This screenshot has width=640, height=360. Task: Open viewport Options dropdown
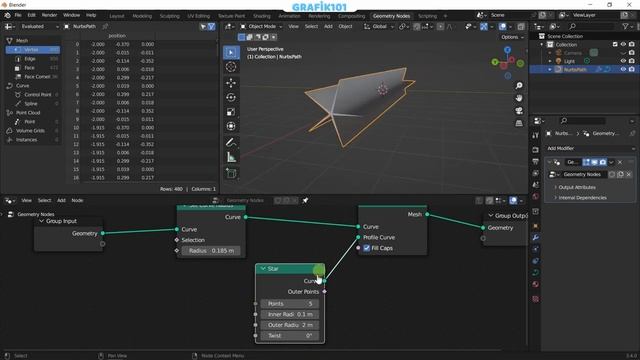512,37
